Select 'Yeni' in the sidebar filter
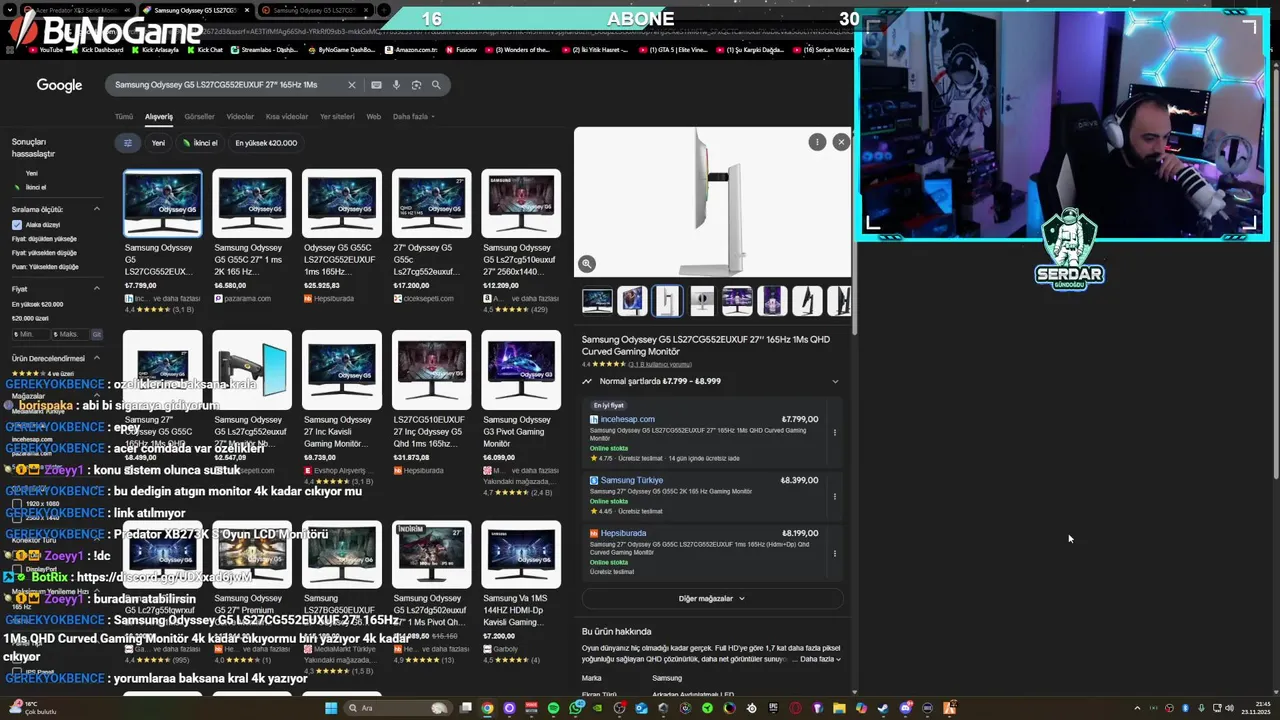This screenshot has width=1280, height=720. [32, 173]
